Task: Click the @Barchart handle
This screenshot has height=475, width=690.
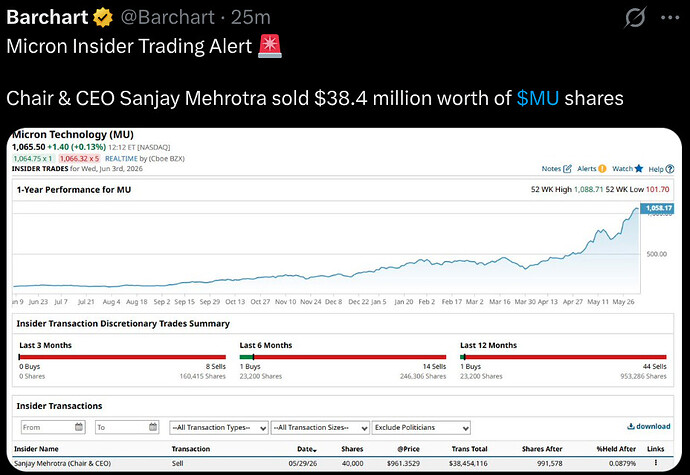Action: tap(167, 18)
